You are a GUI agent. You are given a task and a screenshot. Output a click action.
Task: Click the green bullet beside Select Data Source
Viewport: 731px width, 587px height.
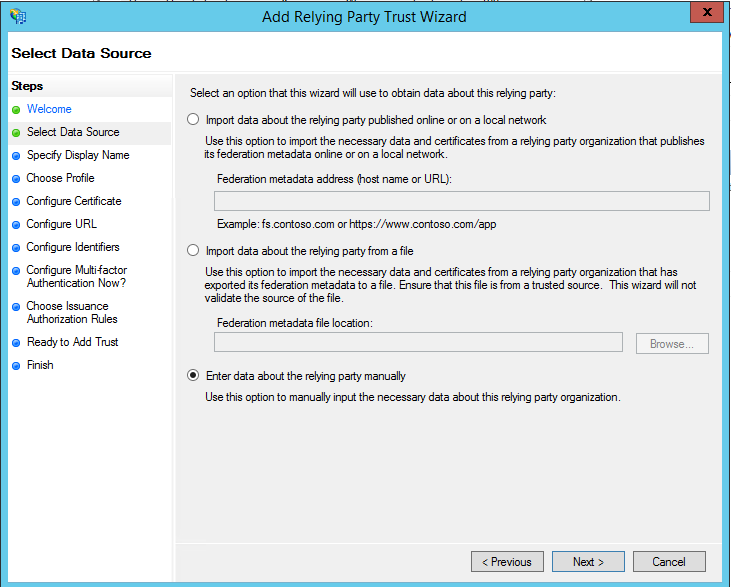[16, 133]
